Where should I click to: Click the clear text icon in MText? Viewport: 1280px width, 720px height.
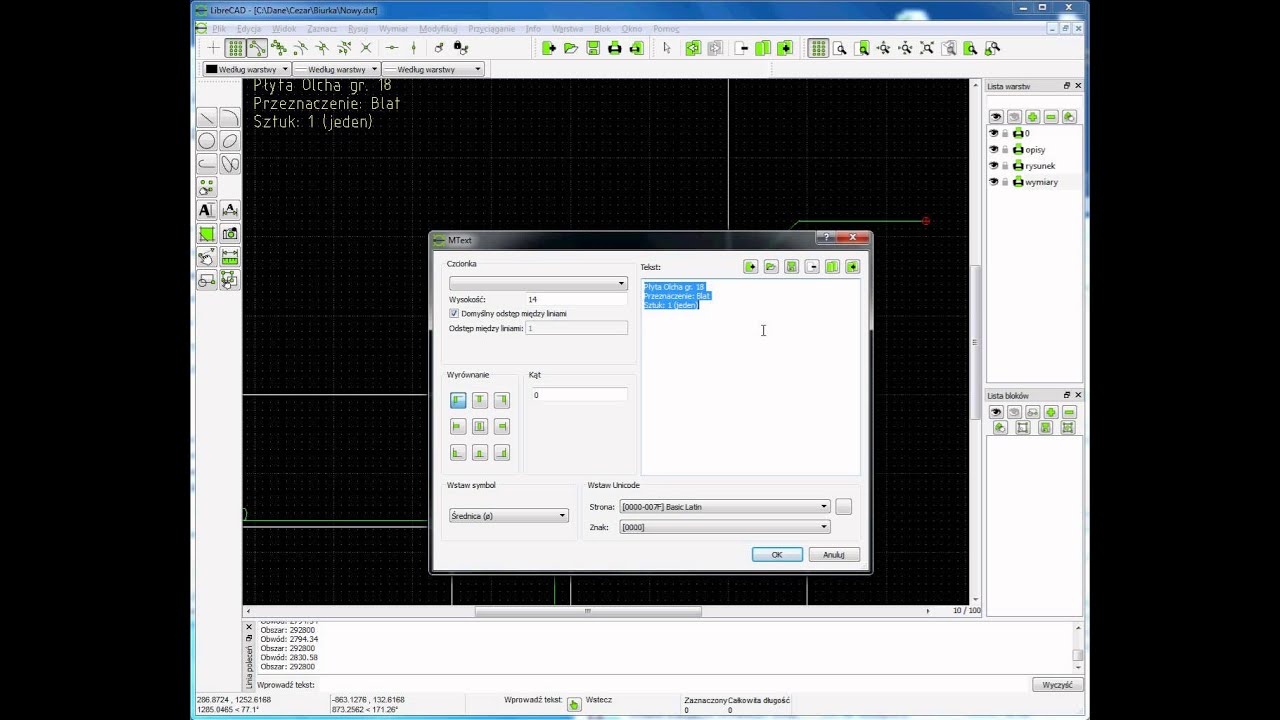pos(751,267)
